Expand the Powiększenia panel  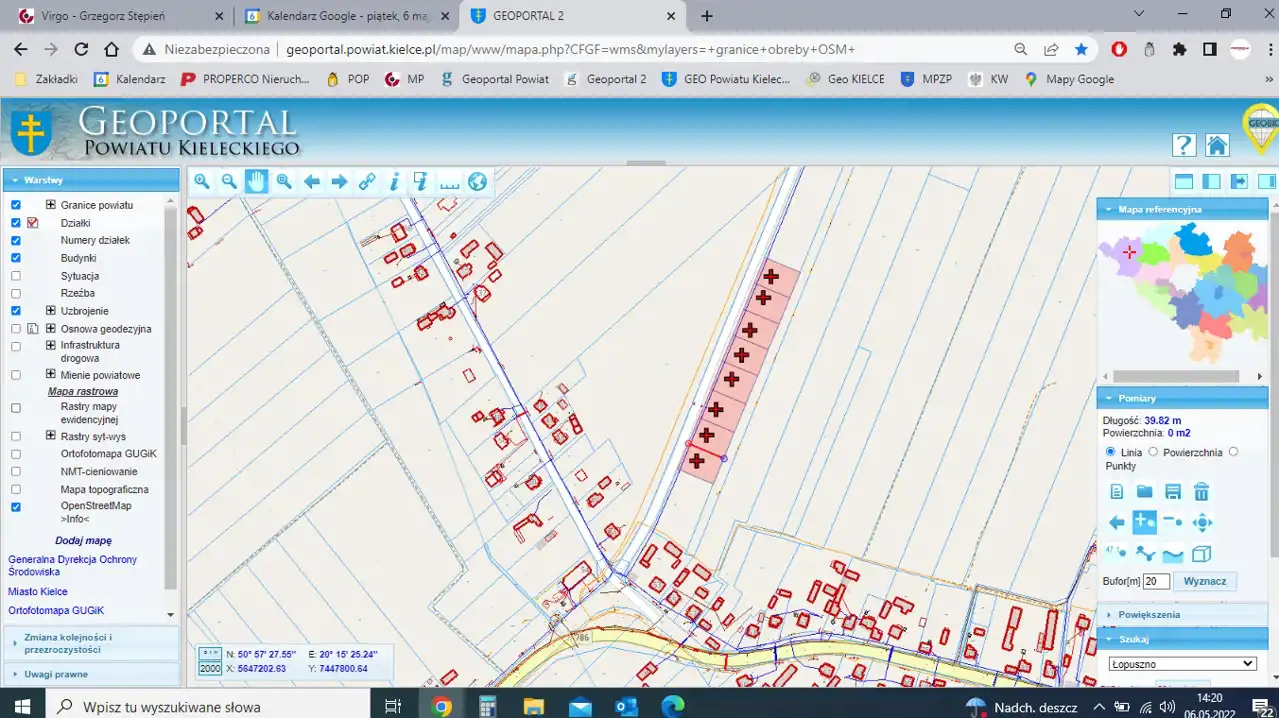(x=1150, y=614)
